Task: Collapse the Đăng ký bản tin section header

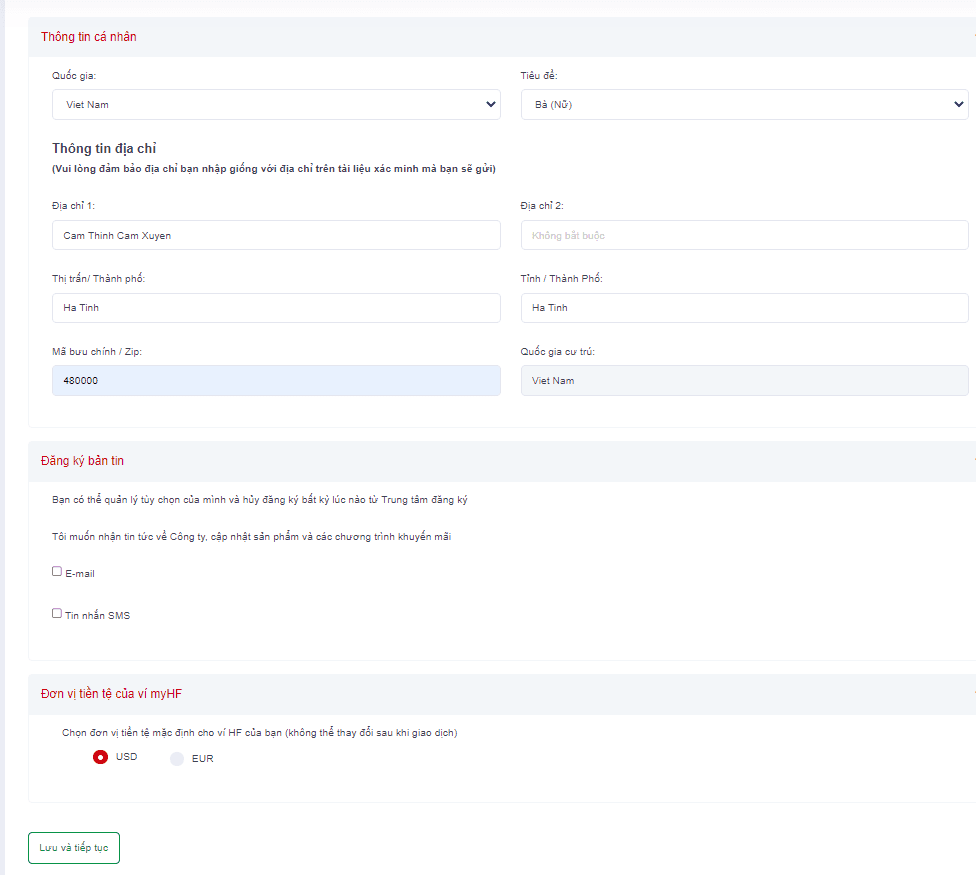Action: (502, 461)
